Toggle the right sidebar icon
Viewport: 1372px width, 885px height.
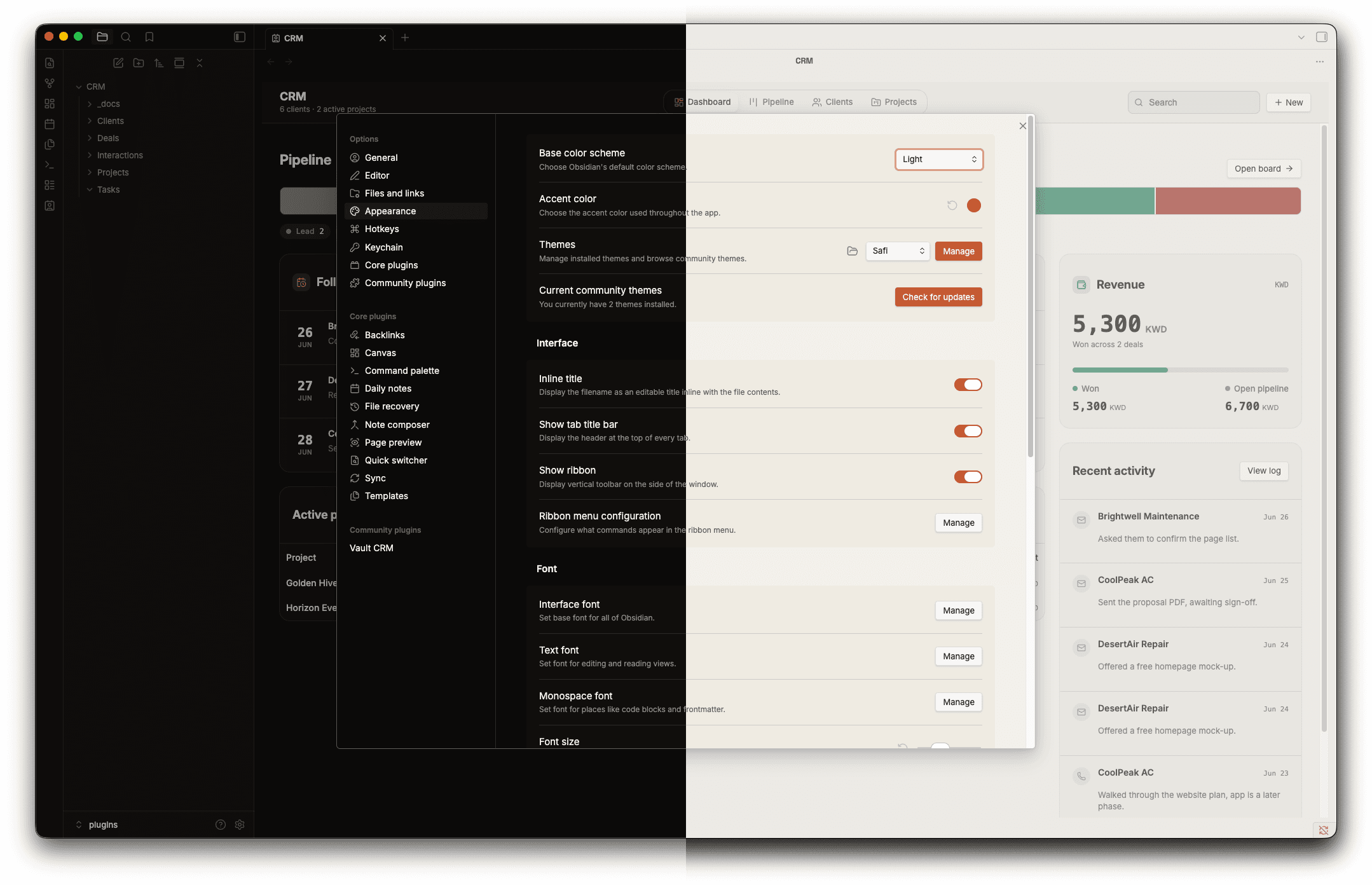1322,37
